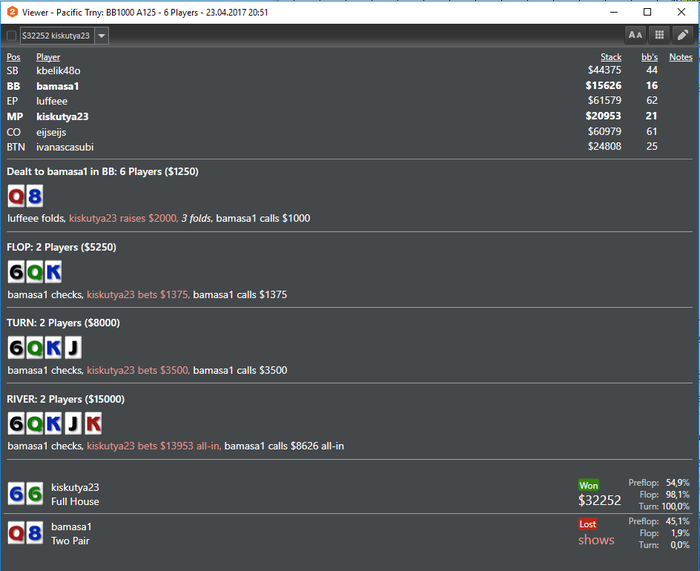Viewport: 700px width, 571px height.
Task: Click the font size AA icon
Action: pos(635,35)
